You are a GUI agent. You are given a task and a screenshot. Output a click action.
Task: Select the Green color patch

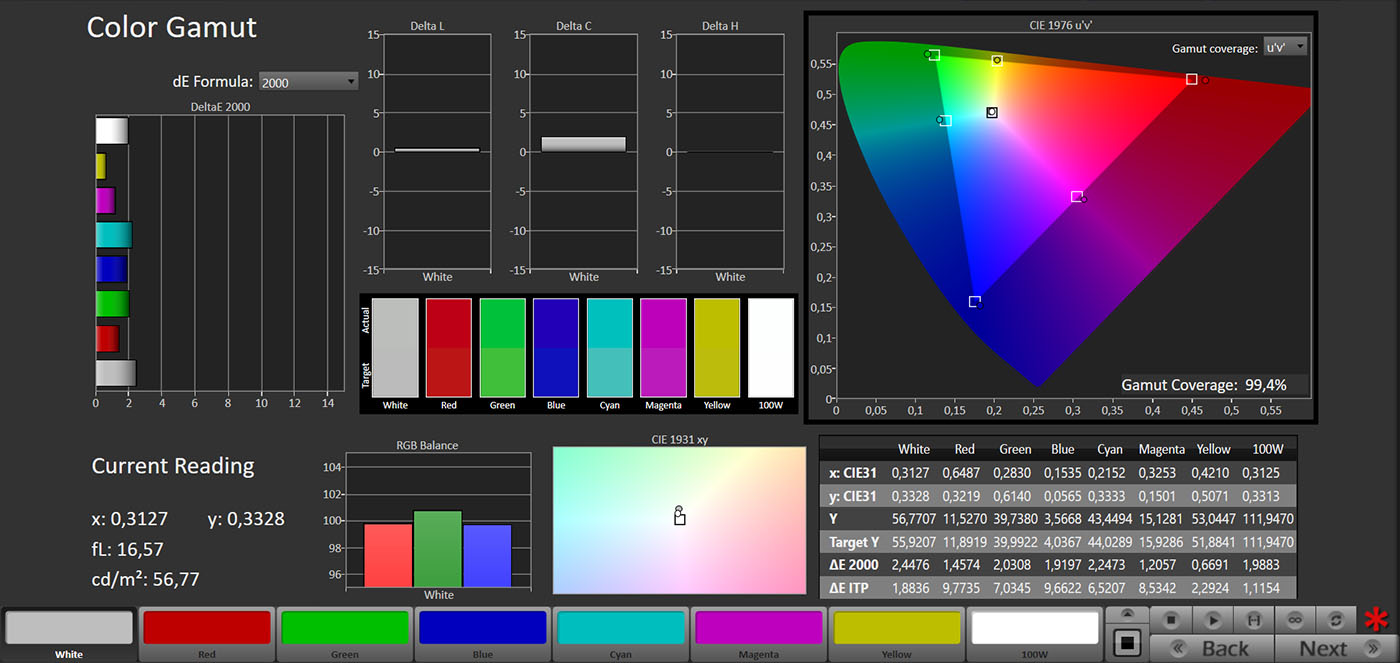345,628
